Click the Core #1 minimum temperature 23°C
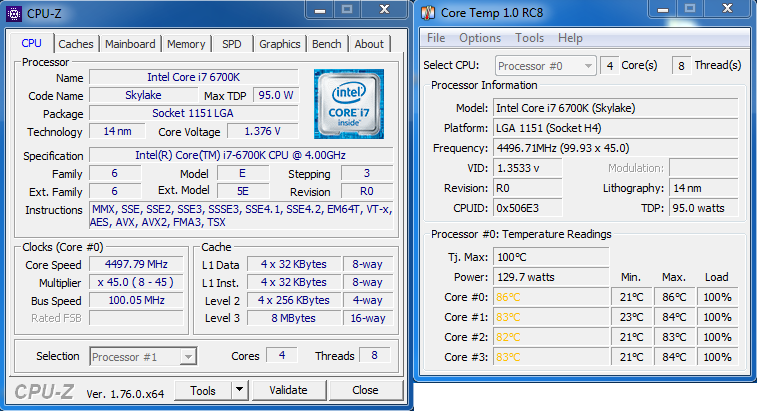The height and width of the screenshot is (411, 757). [x=631, y=317]
